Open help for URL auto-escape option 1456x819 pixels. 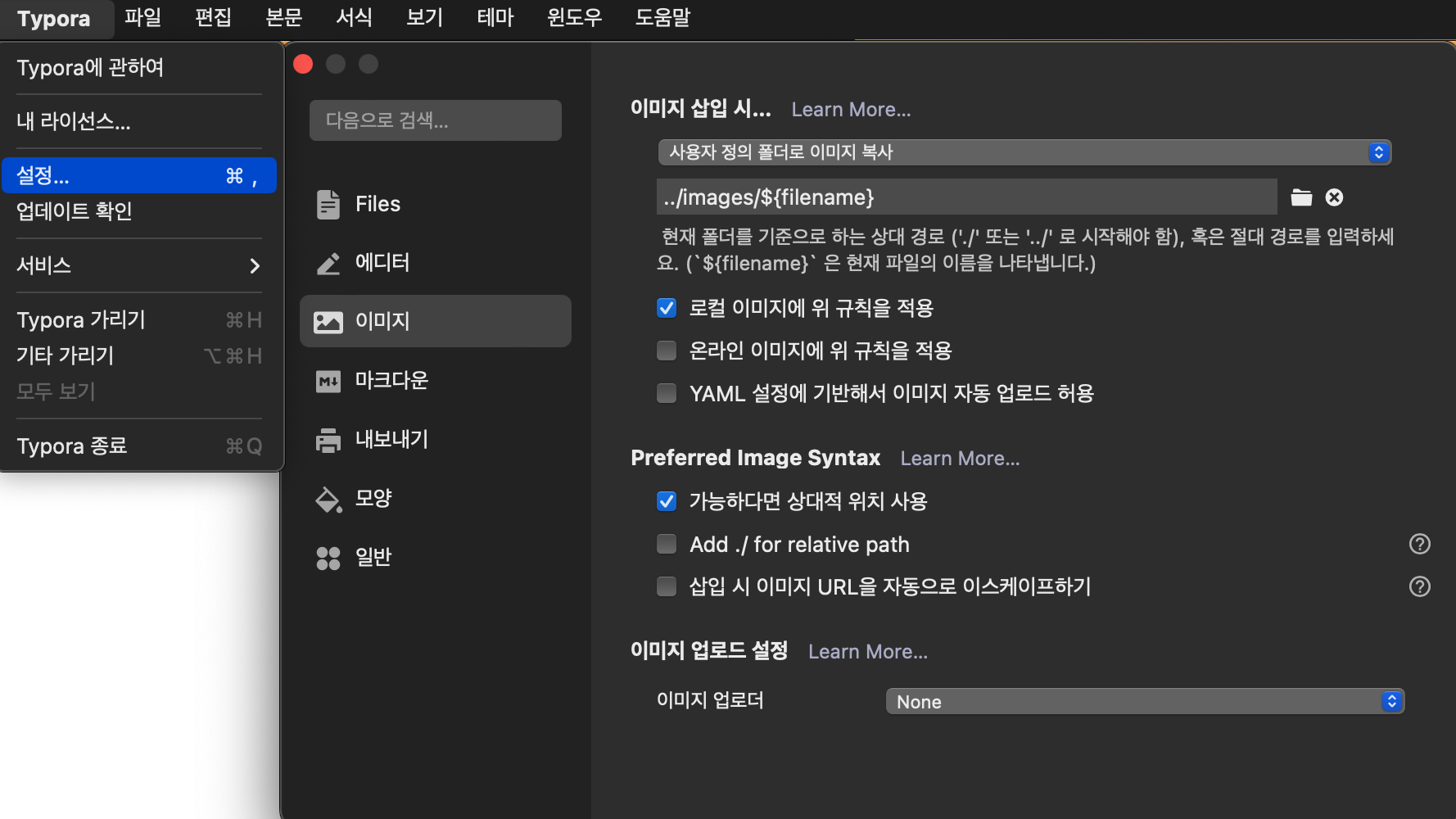click(1419, 586)
